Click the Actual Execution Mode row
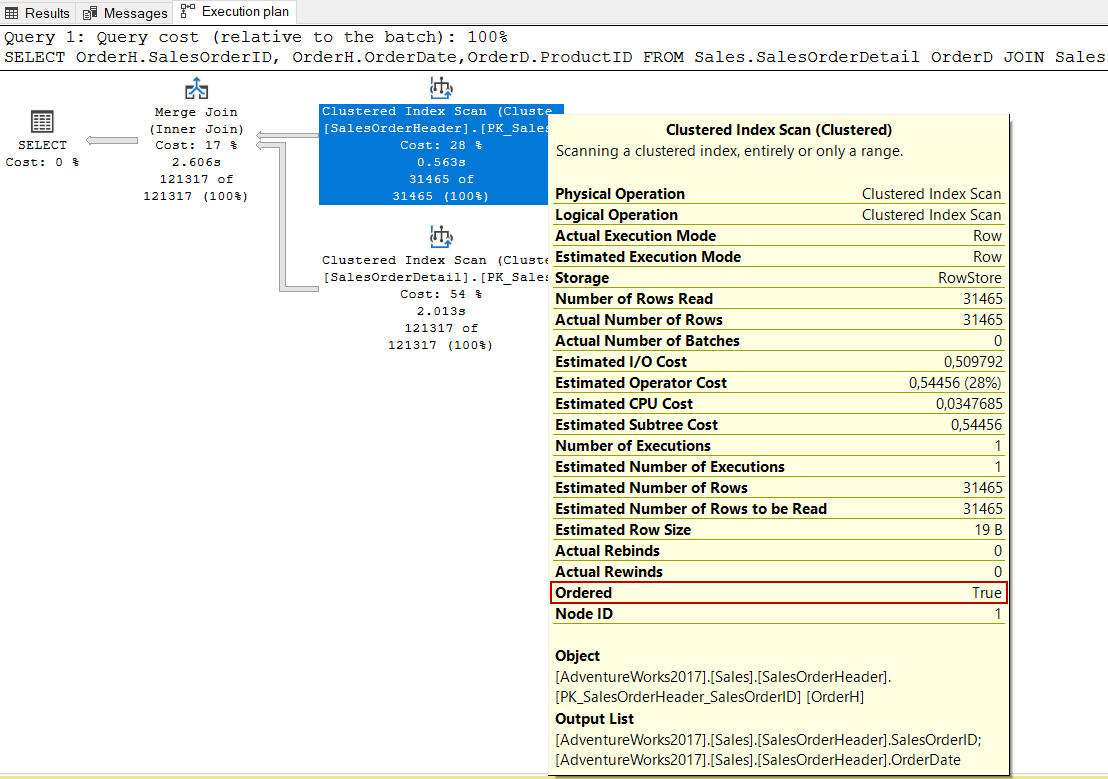 (778, 236)
